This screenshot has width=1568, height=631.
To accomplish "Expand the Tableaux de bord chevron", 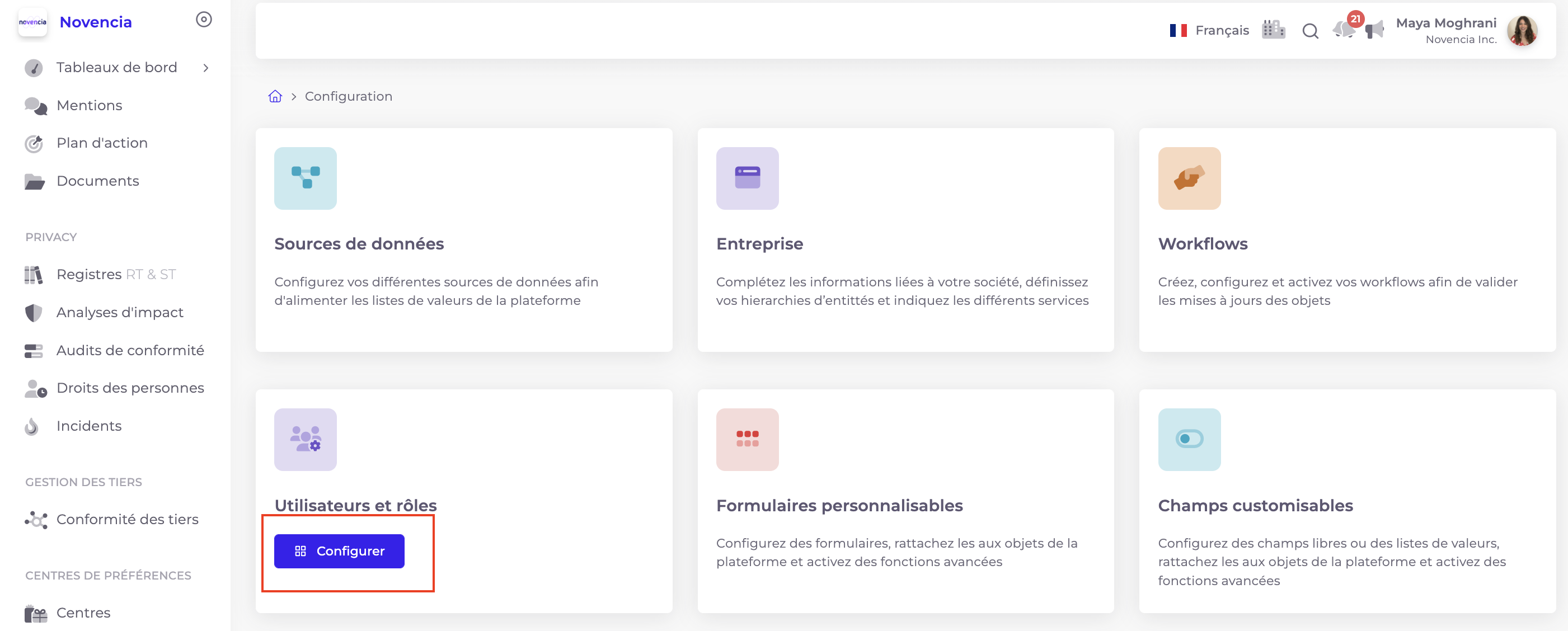I will (x=206, y=68).
